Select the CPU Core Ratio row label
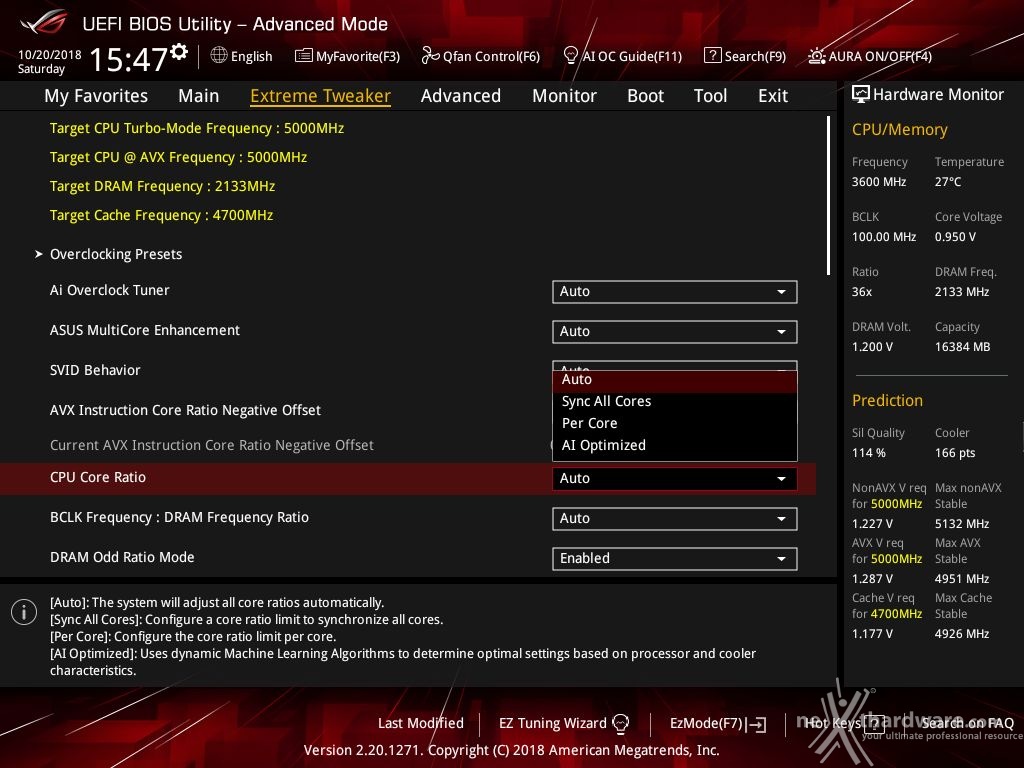The height and width of the screenshot is (768, 1024). [98, 477]
